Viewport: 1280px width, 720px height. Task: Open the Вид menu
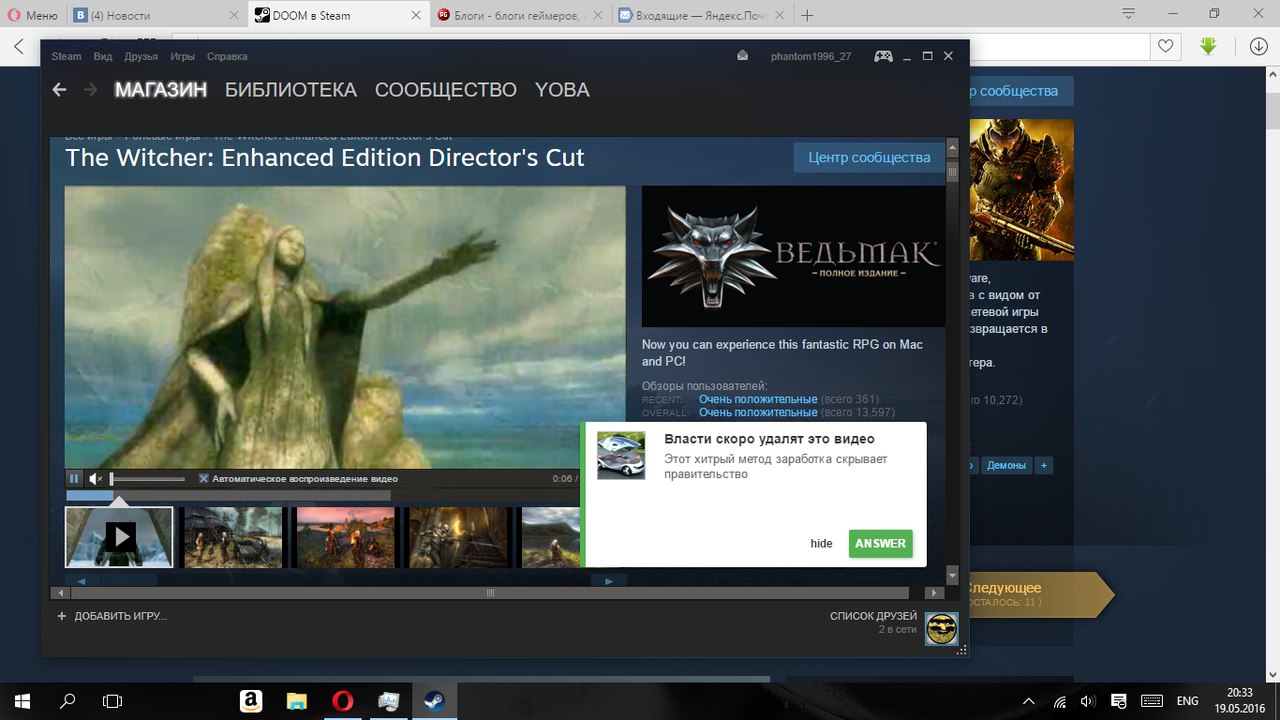pyautogui.click(x=103, y=56)
